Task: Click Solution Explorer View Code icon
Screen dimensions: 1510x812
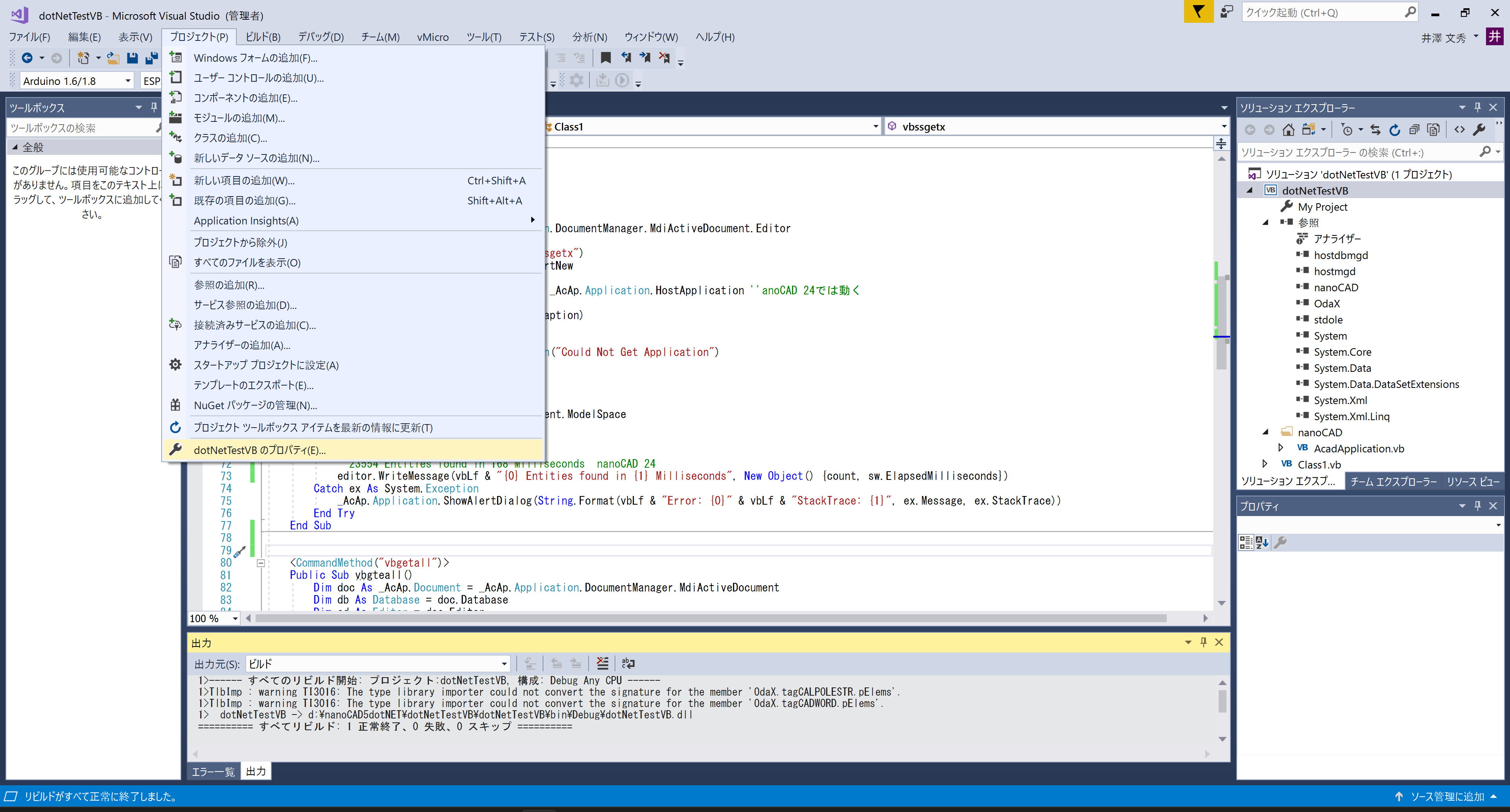Action: [1460, 129]
